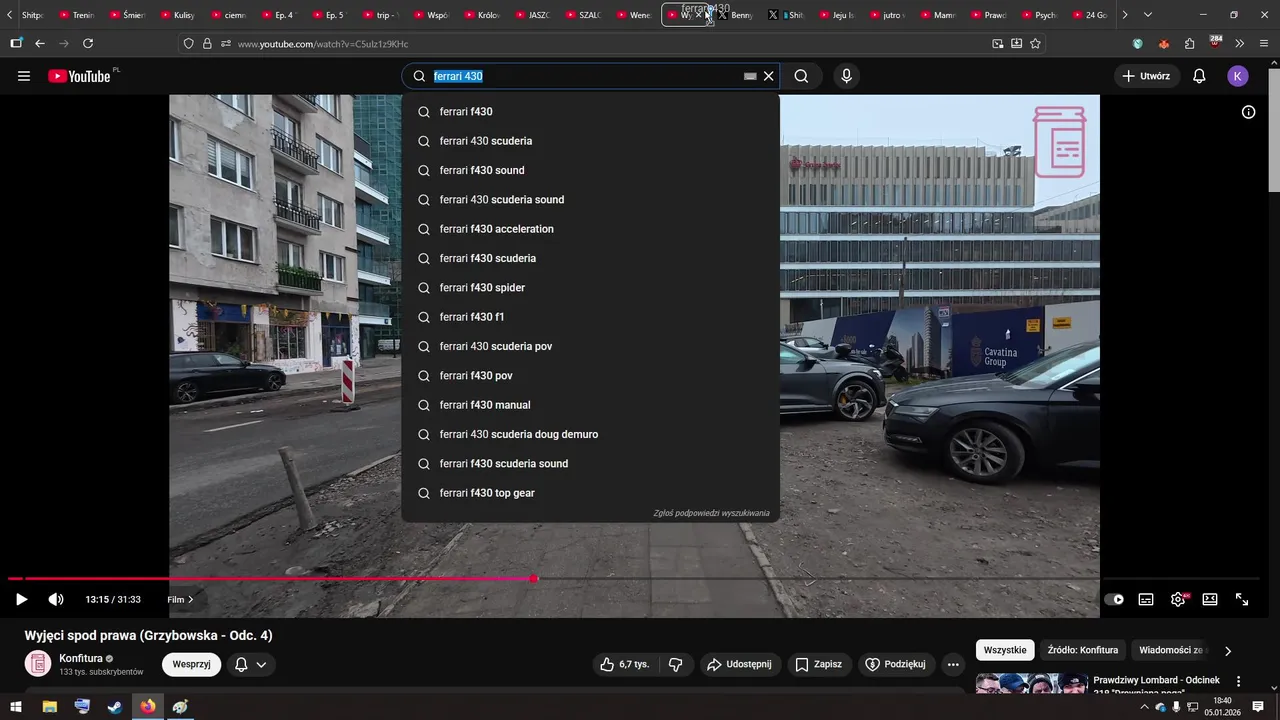The height and width of the screenshot is (720, 1280).
Task: Join channel with Wesprzyj button
Action: [191, 664]
